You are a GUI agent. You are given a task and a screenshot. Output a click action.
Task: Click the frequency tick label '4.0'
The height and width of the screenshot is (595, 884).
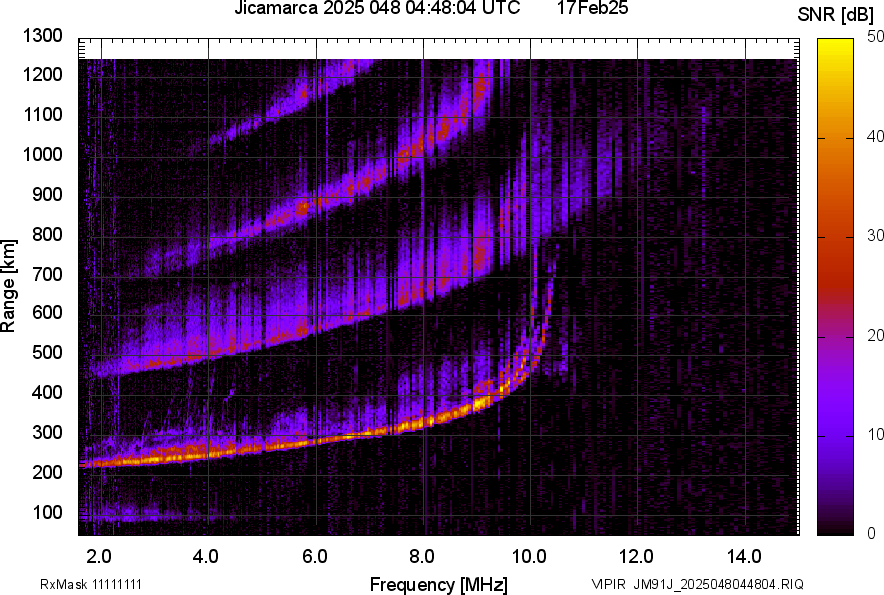coord(206,557)
